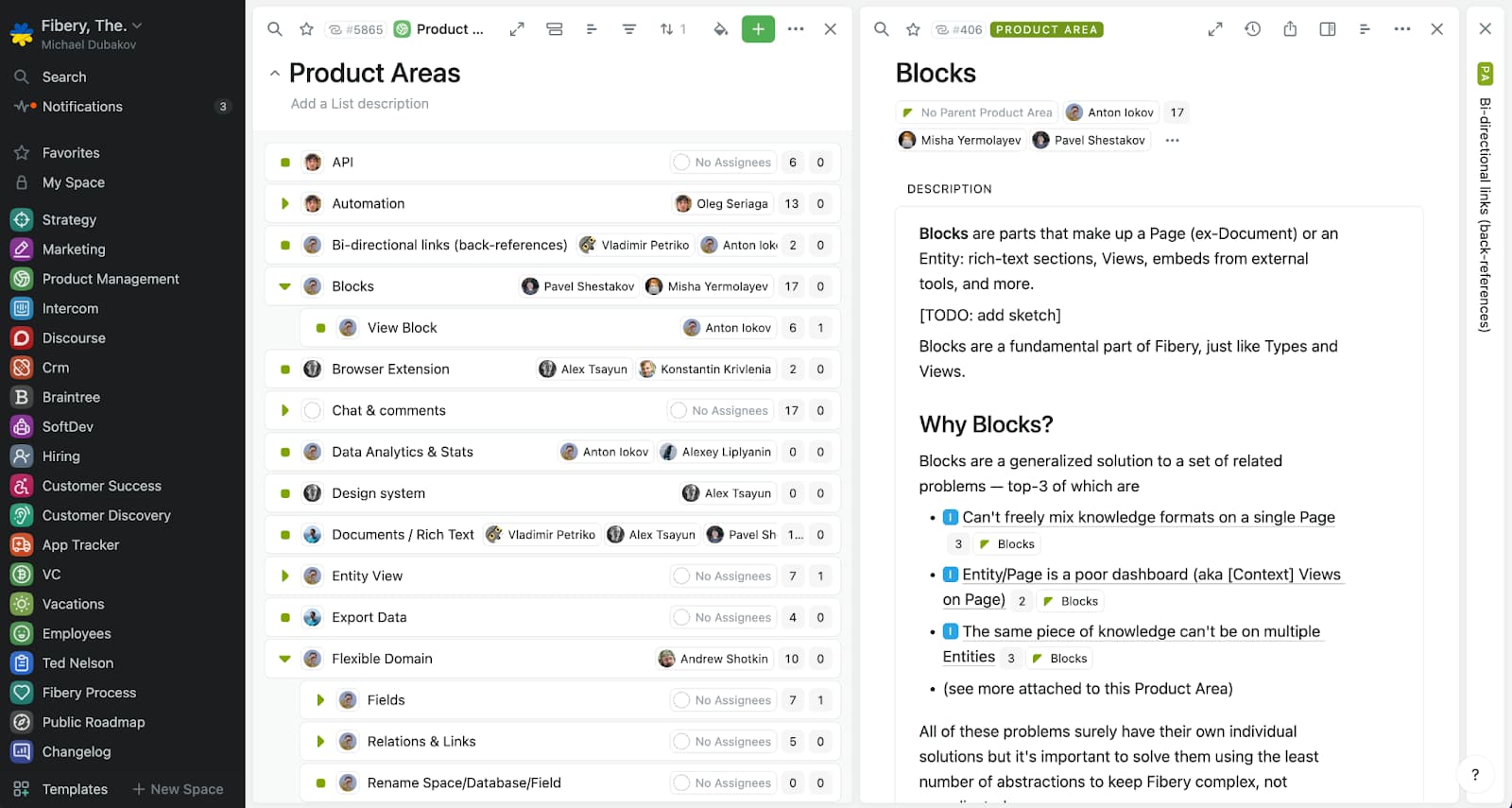Open the Strategy space icon in sidebar
The image size is (1512, 808).
pos(22,219)
